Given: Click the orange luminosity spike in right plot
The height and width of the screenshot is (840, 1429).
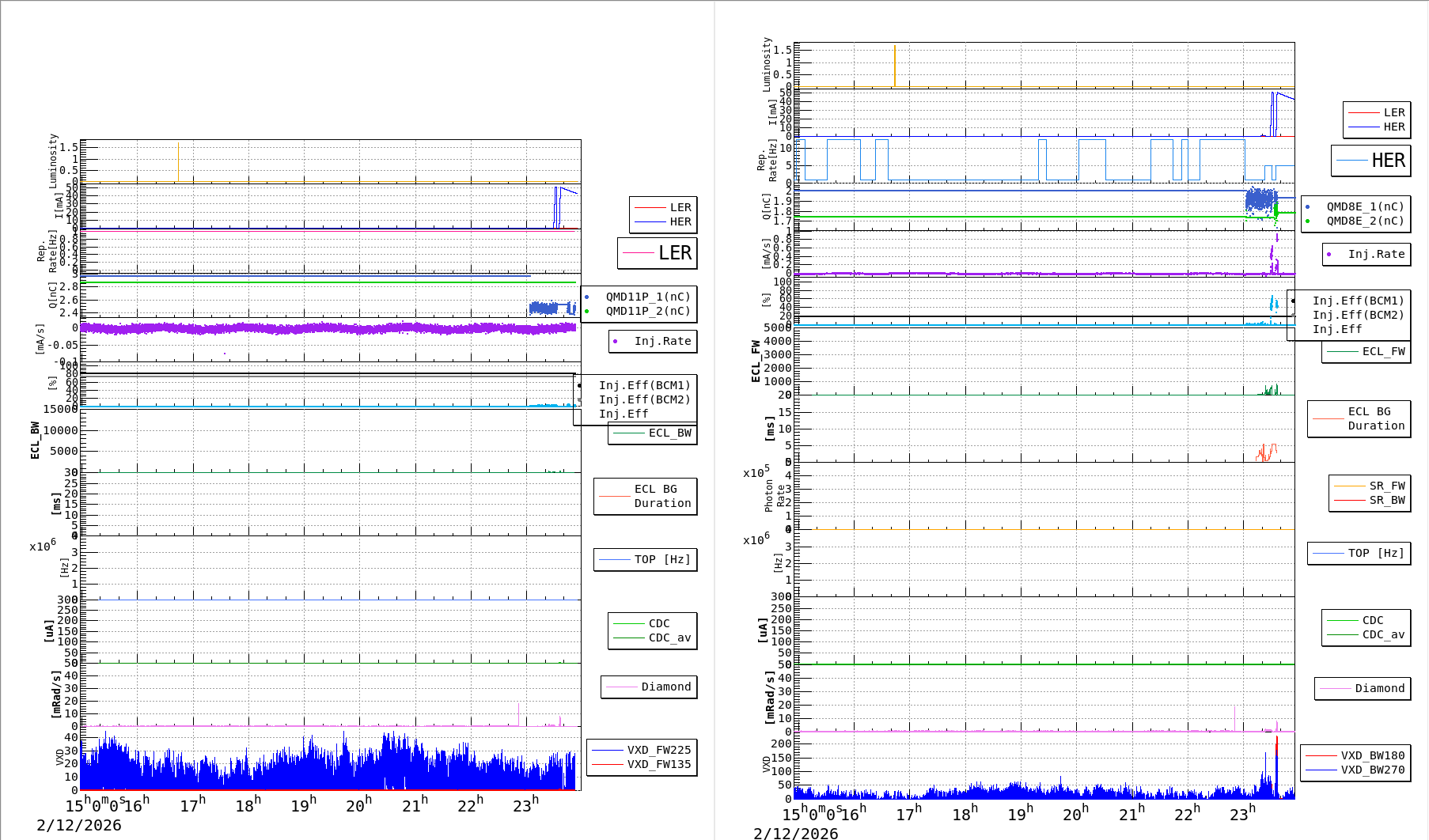Looking at the screenshot, I should pyautogui.click(x=895, y=66).
